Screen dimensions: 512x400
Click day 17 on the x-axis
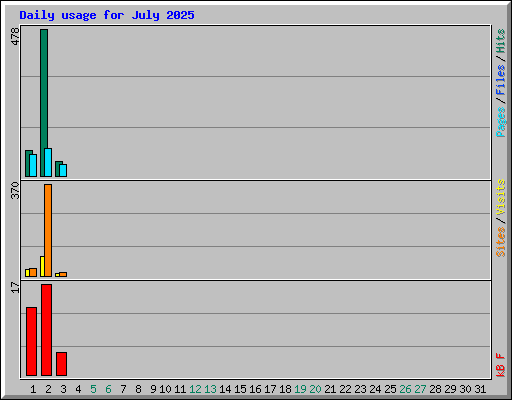pyautogui.click(x=270, y=389)
